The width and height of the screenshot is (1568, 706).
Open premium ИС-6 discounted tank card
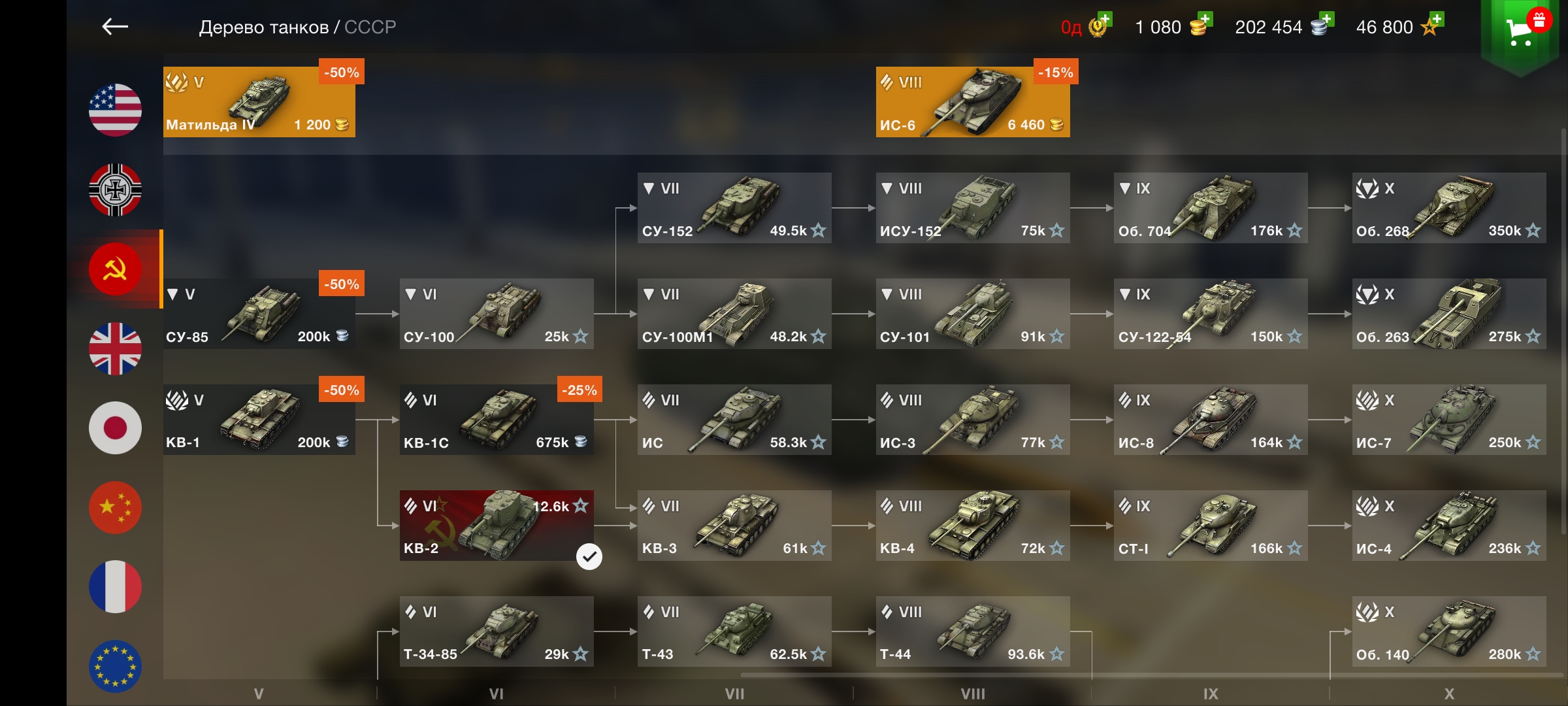pos(973,102)
